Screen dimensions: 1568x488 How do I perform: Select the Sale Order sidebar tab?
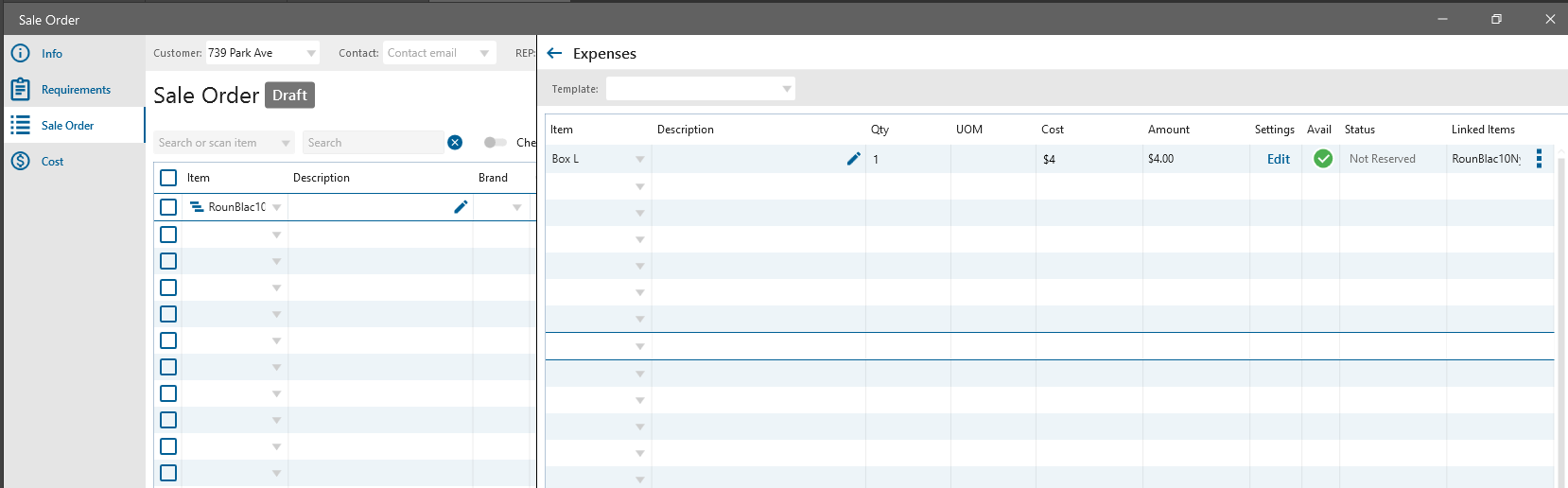(67, 126)
